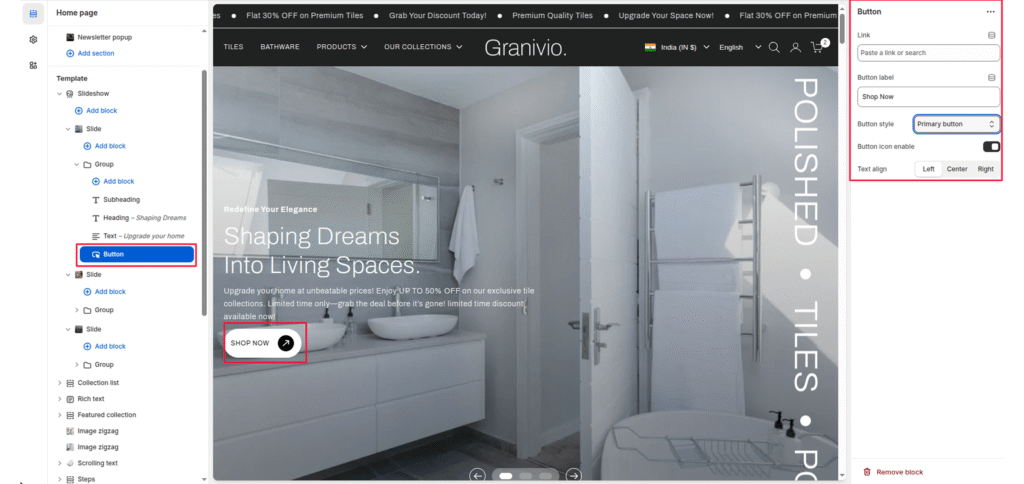Go to next slide with right arrow
Image resolution: width=1024 pixels, height=484 pixels.
click(x=573, y=475)
